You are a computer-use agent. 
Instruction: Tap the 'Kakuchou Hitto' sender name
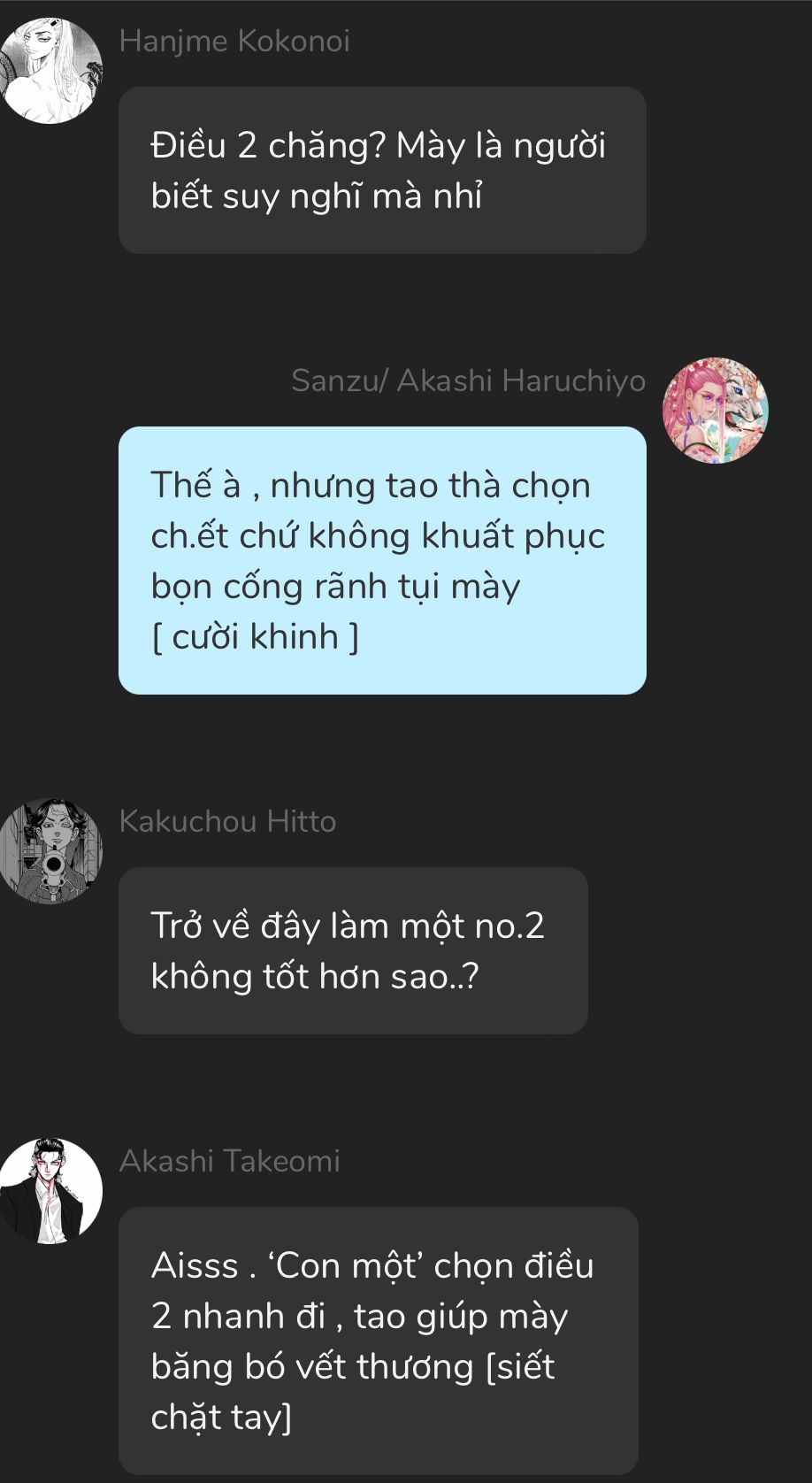click(227, 821)
